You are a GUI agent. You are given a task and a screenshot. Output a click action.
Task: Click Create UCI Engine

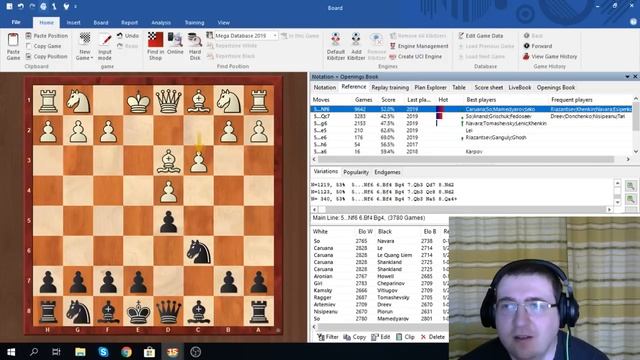[416, 56]
